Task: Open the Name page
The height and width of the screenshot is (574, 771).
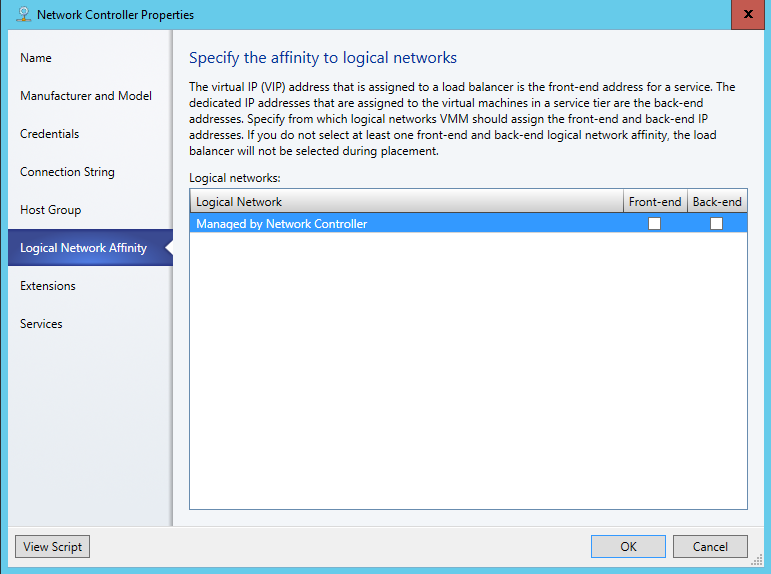Action: 36,58
